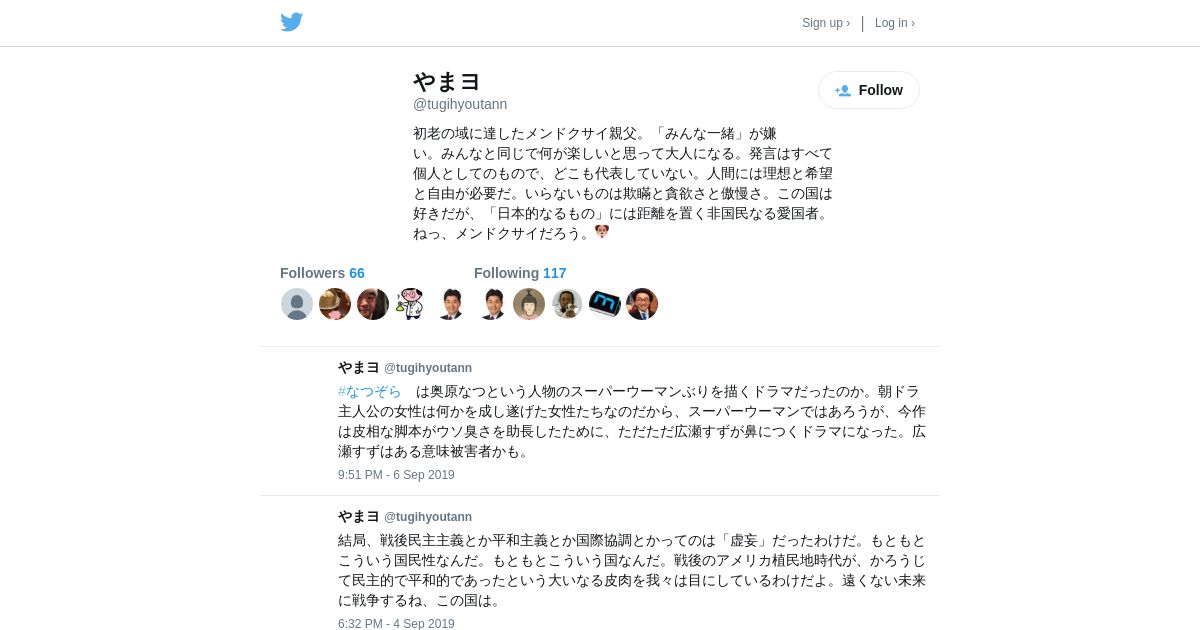Select the suited man avatar in Following row
Viewport: 1200px width, 630px height.
coord(491,304)
